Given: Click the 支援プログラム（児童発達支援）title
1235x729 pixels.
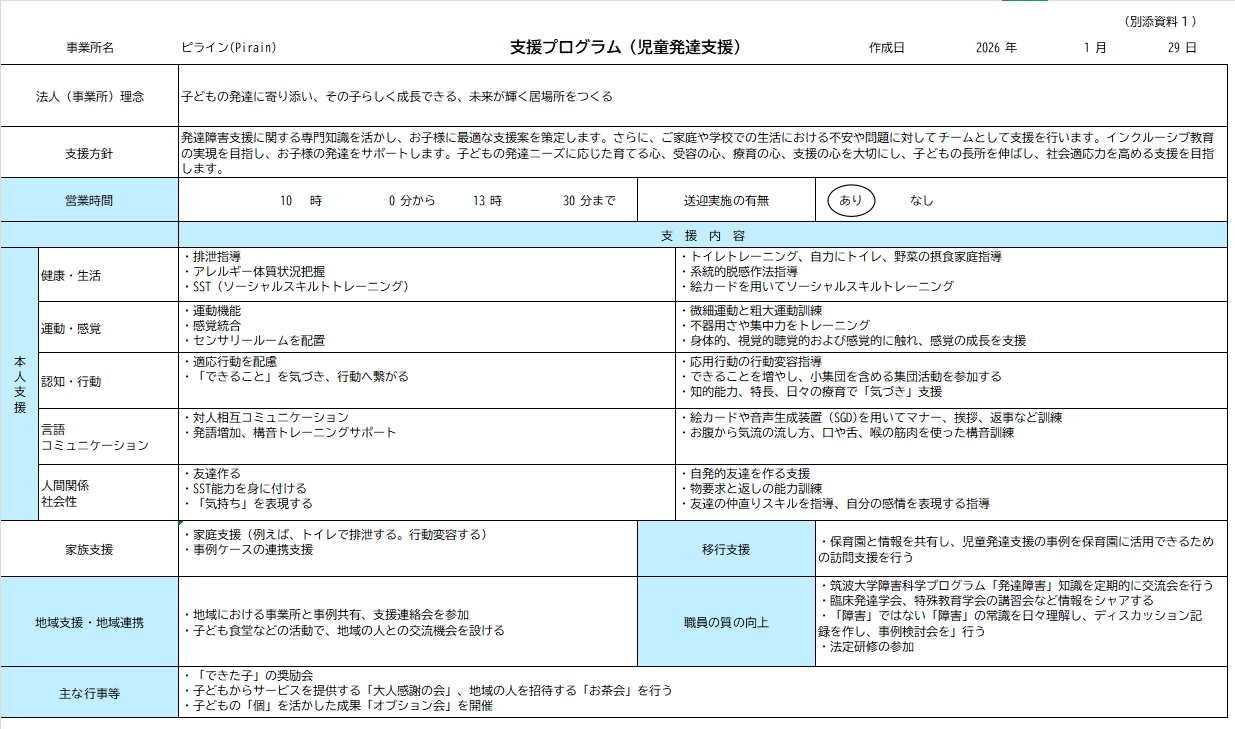Looking at the screenshot, I should pyautogui.click(x=626, y=47).
